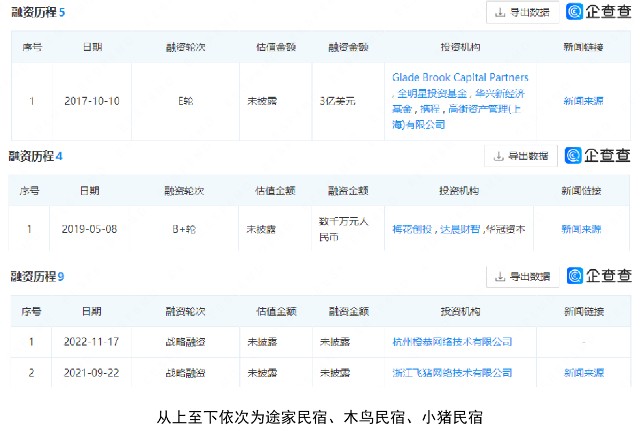
Task: Open 梅花创投 investor link
Action: [x=412, y=229]
